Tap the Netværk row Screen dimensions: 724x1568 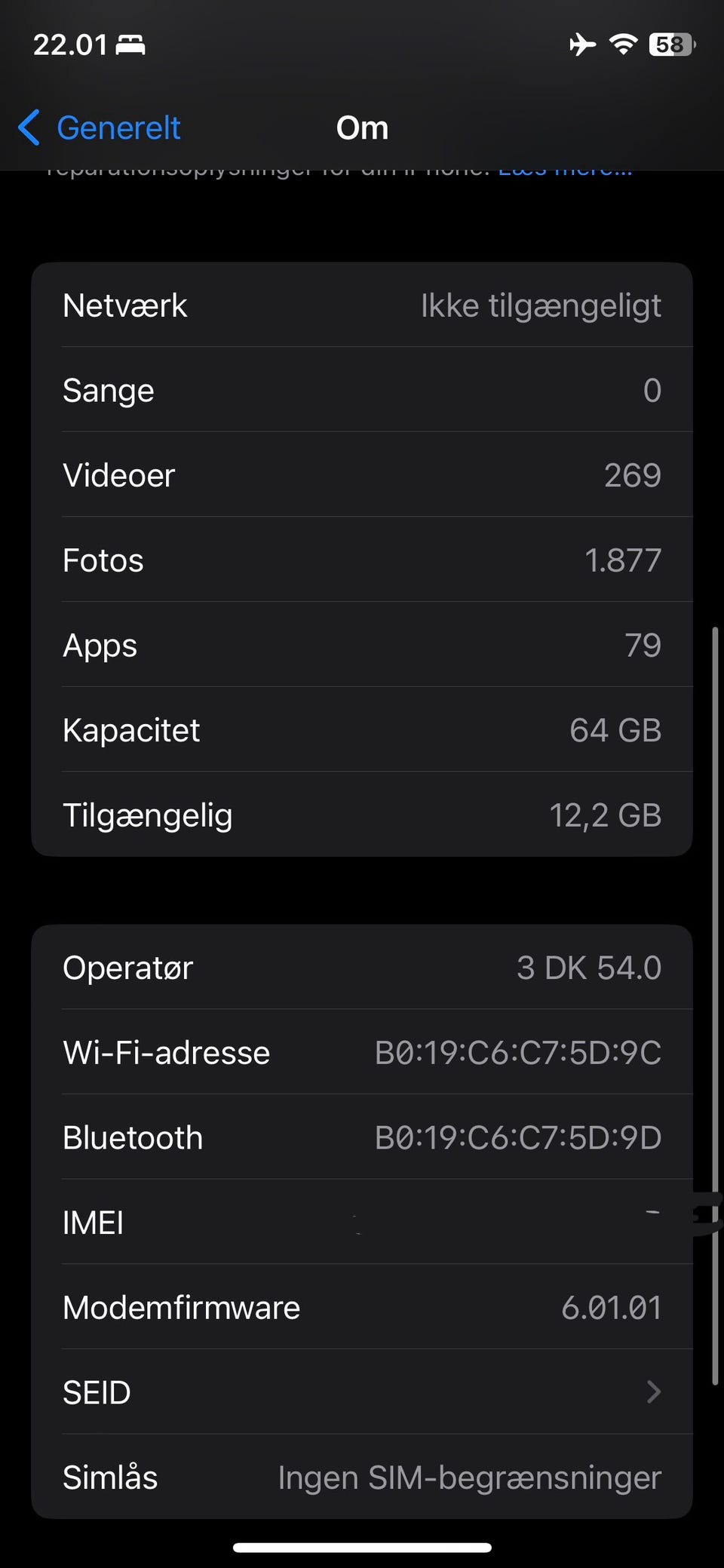point(362,305)
